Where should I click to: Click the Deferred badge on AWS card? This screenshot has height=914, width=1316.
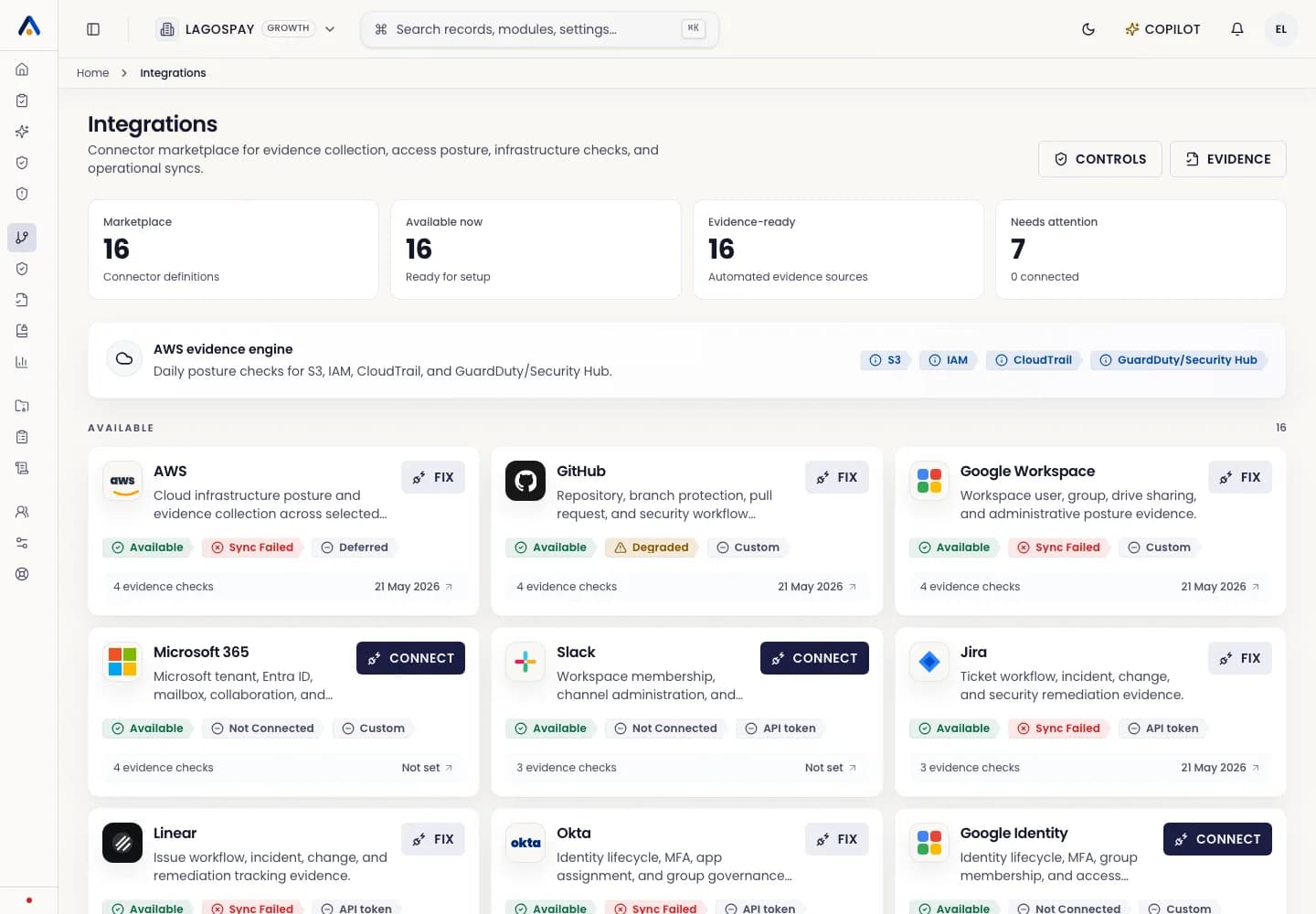pos(355,547)
